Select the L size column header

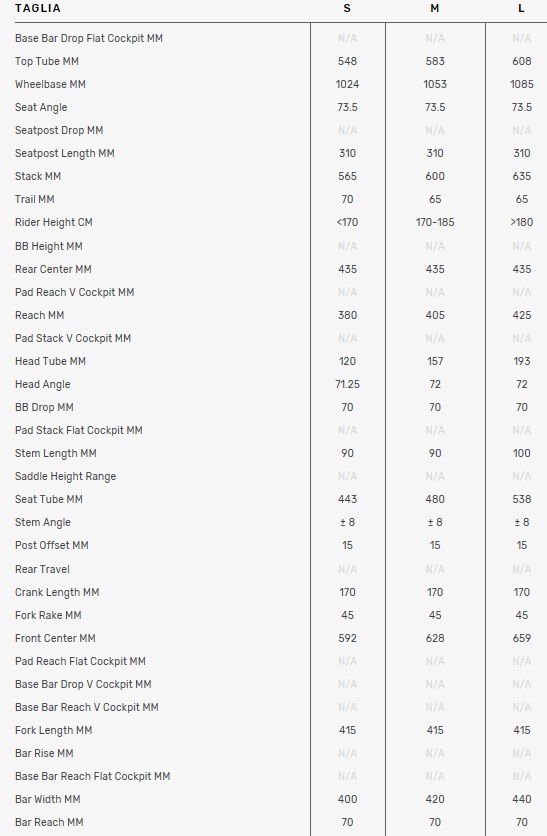(x=521, y=9)
